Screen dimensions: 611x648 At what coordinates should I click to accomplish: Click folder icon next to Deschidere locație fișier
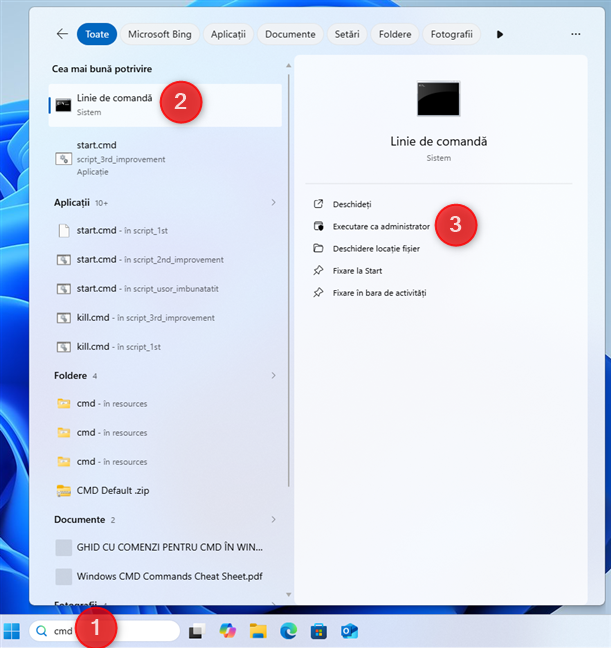(x=318, y=248)
